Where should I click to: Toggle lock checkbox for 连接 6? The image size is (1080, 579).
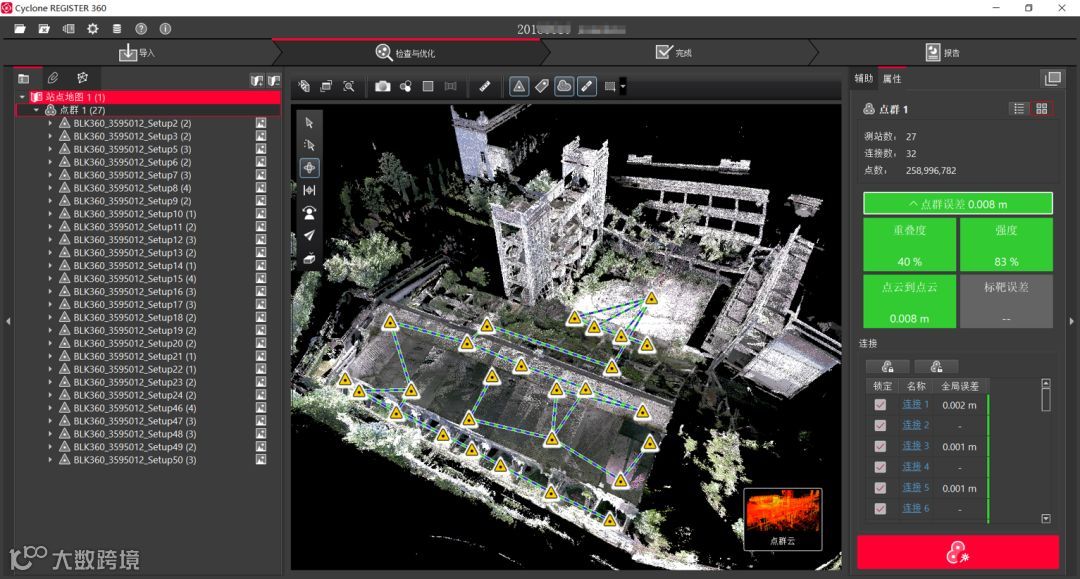880,508
